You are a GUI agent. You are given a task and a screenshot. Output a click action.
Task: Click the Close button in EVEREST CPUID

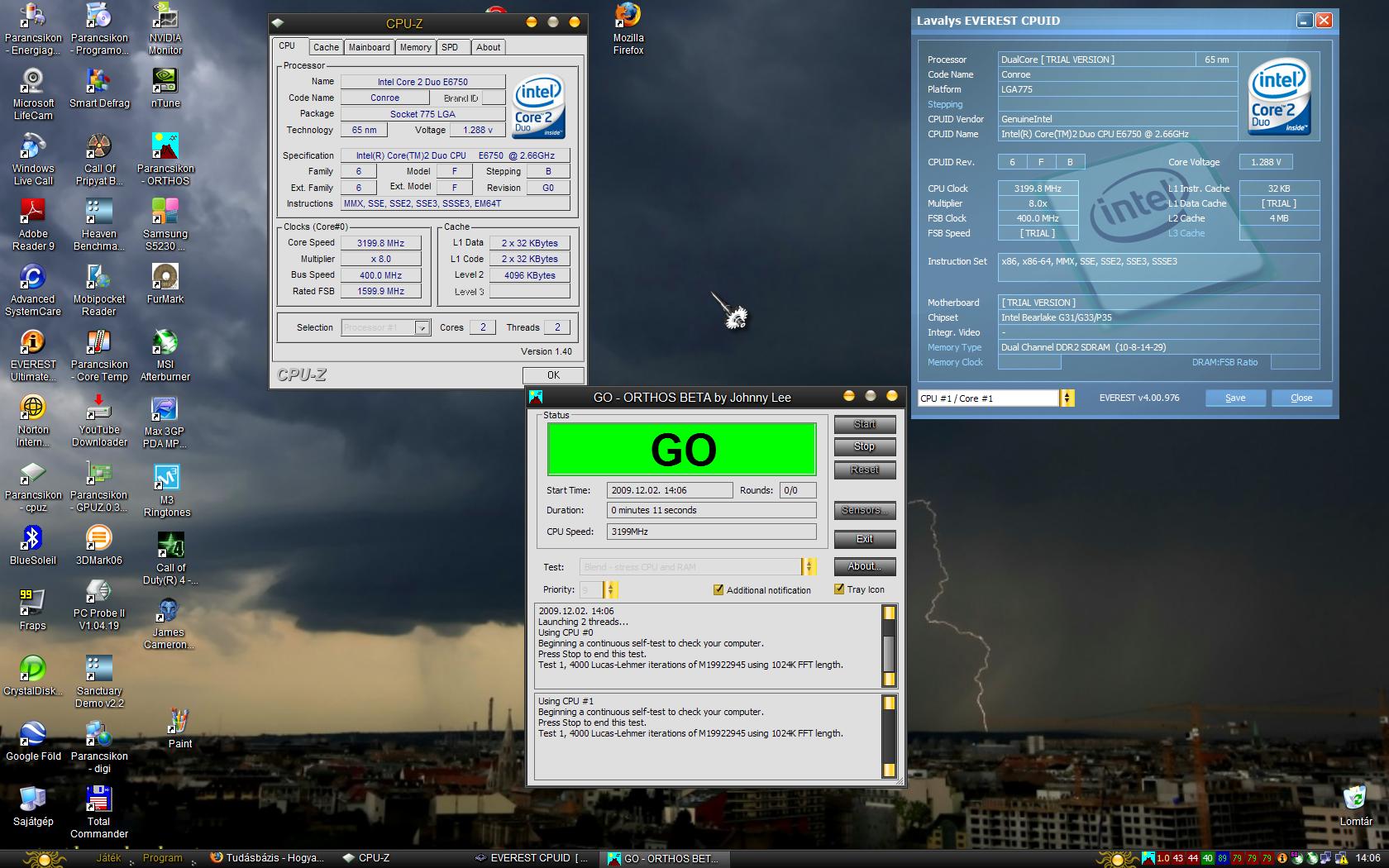click(x=1301, y=398)
